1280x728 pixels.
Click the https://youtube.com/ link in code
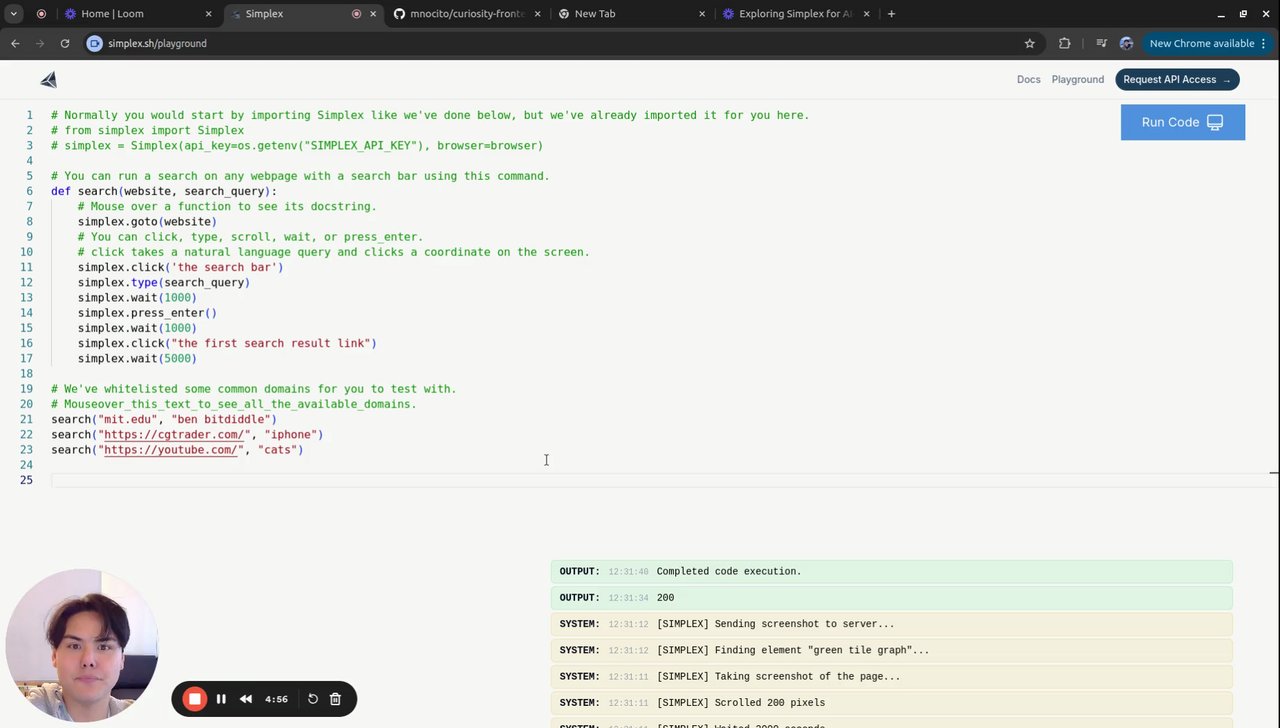pos(171,450)
